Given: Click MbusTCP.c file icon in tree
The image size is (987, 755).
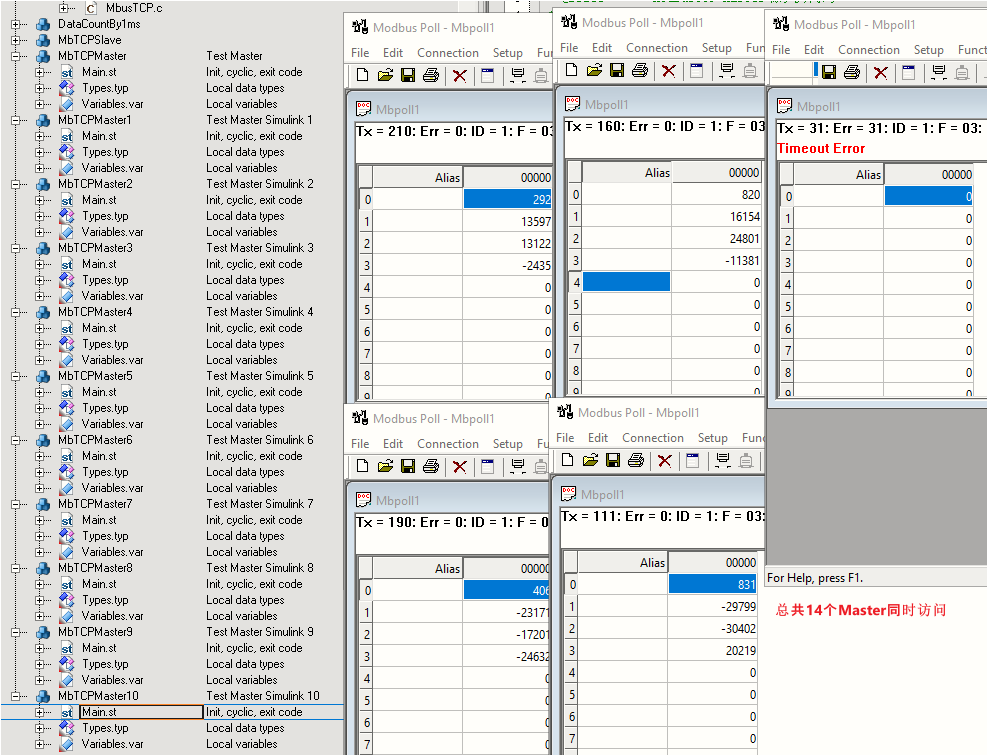Looking at the screenshot, I should tap(91, 8).
